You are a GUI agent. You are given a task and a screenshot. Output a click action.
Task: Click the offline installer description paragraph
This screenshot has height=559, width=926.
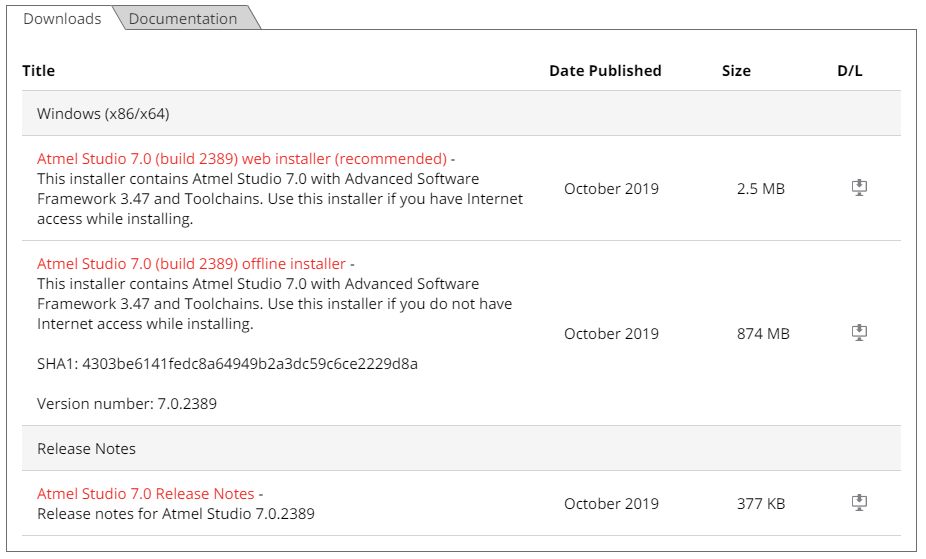pyautogui.click(x=275, y=304)
